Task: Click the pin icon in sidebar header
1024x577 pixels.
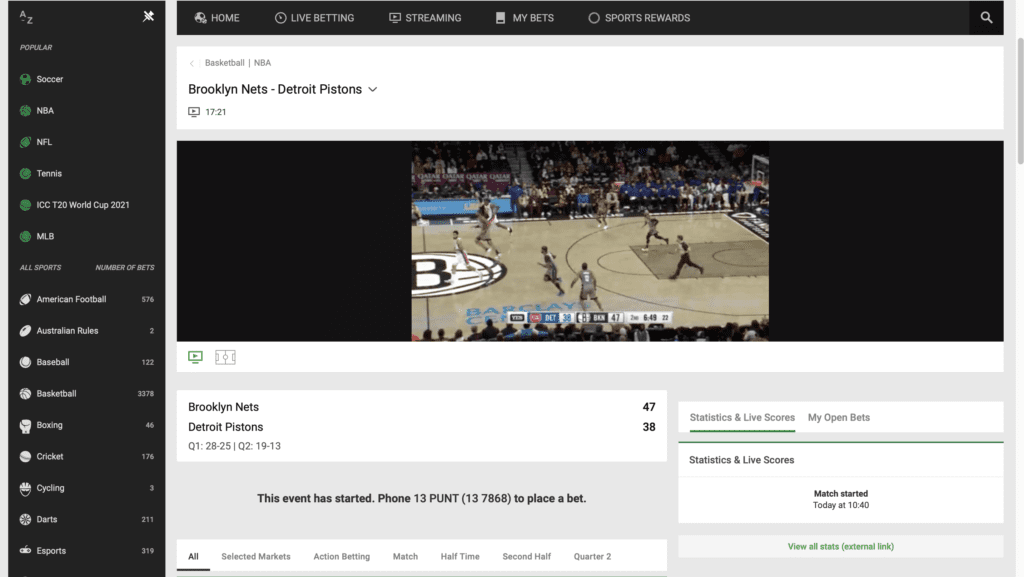Action: [x=149, y=16]
